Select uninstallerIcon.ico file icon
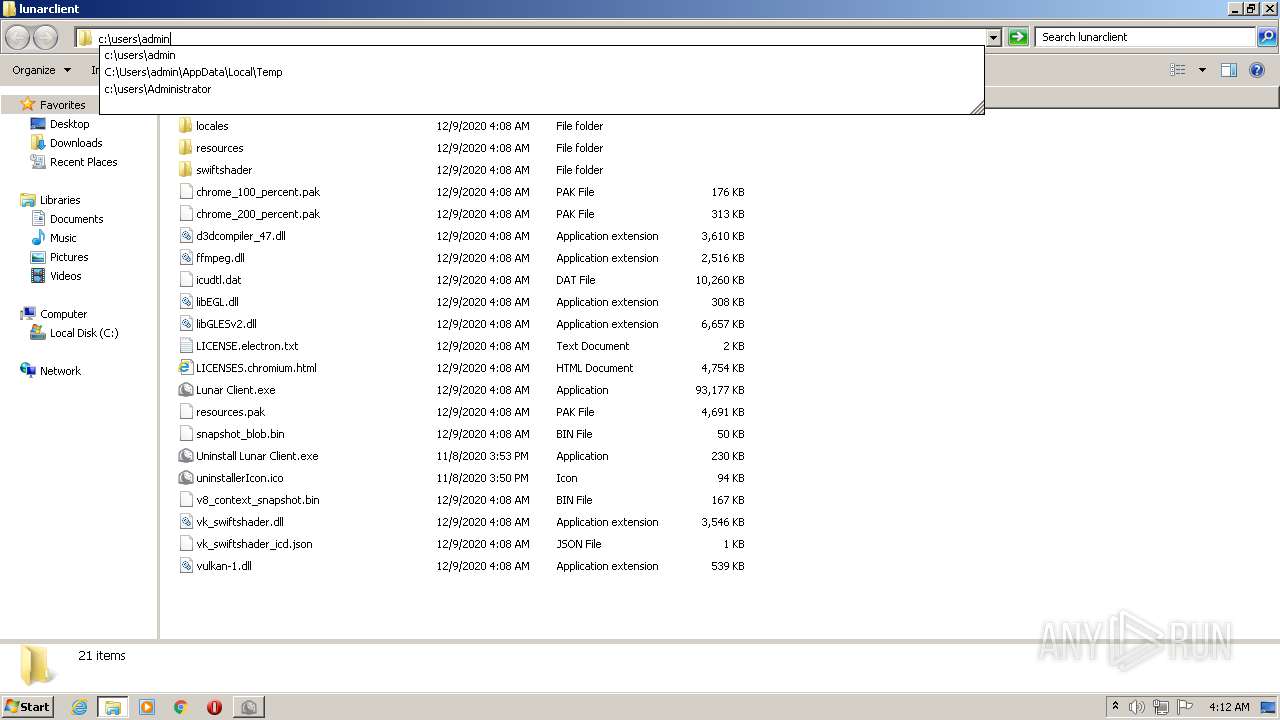Screen dimensions: 1280x720 tap(185, 478)
